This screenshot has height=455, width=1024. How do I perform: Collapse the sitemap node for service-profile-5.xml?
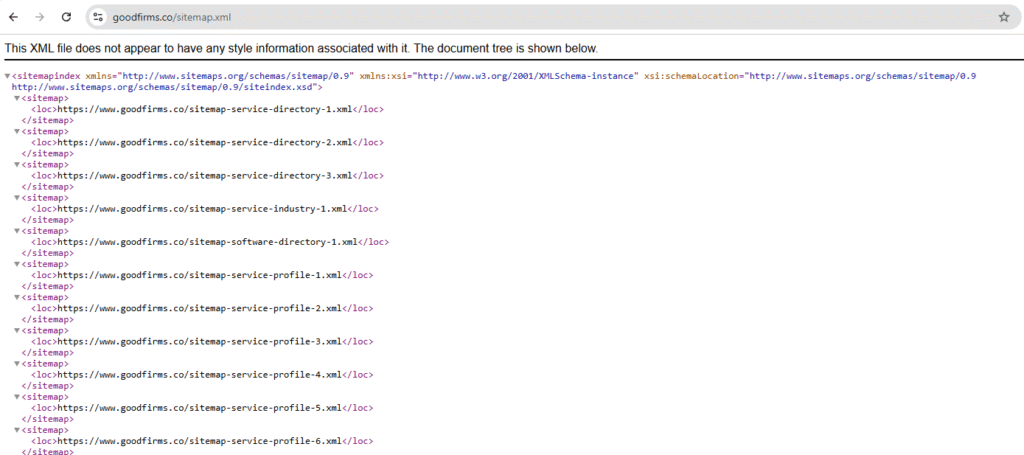17,397
